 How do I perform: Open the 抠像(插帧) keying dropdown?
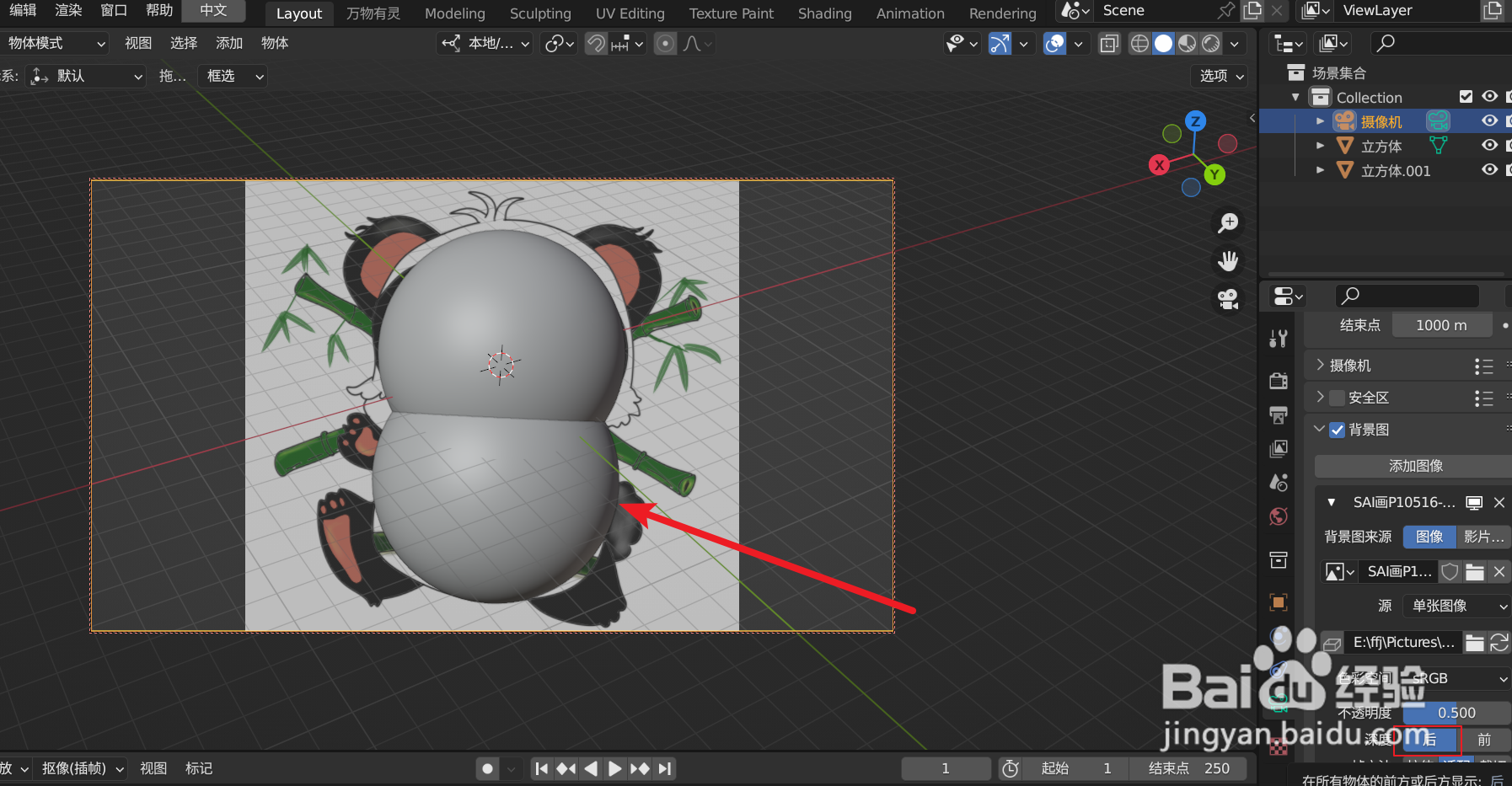tap(81, 768)
